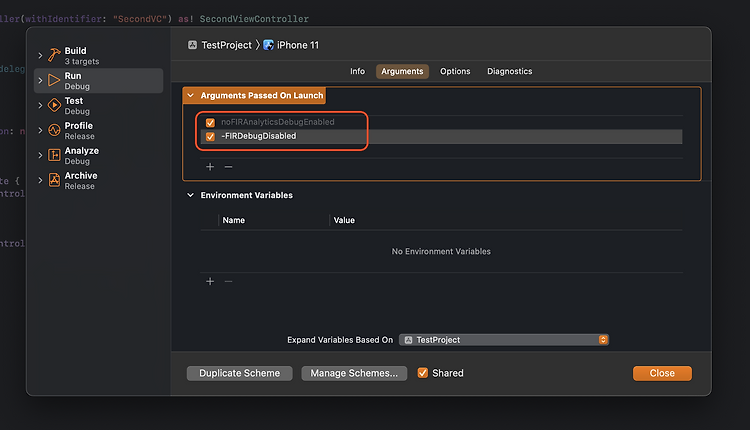Image resolution: width=750 pixels, height=430 pixels.
Task: Click the Analyze action icon
Action: (54, 155)
